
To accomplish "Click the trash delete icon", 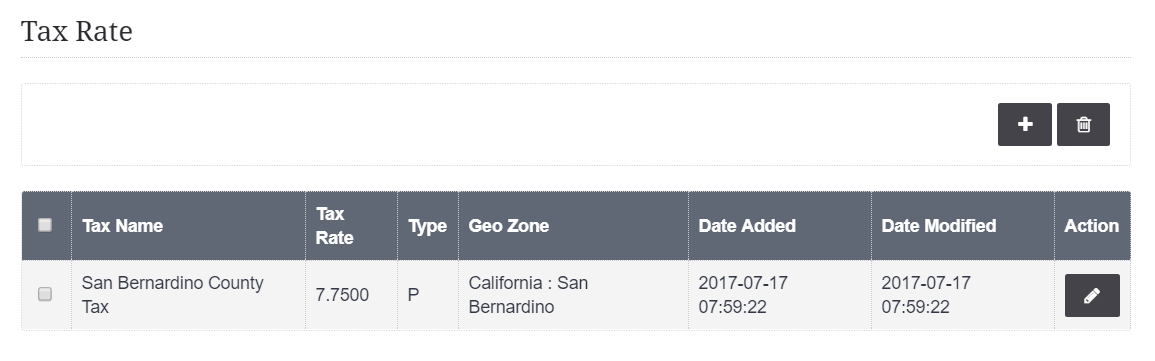I will 1084,125.
